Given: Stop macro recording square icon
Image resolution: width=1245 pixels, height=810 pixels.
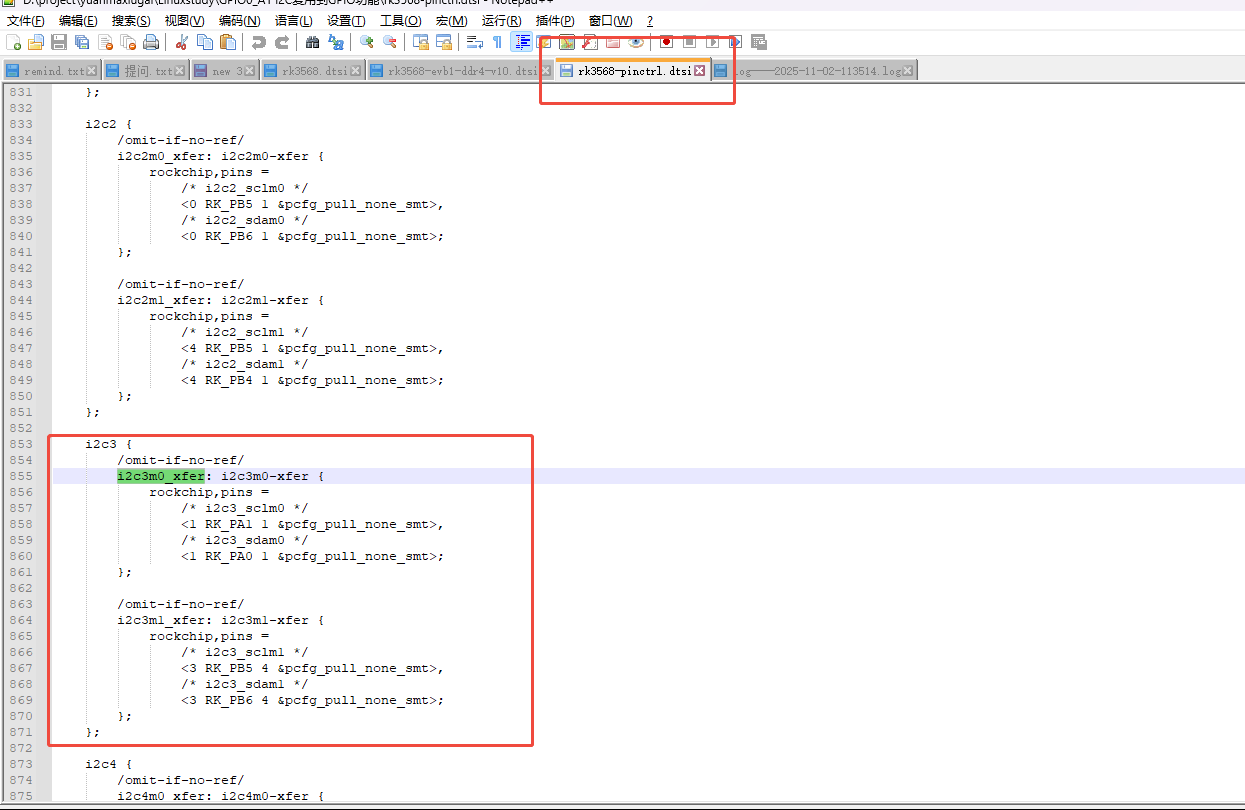Looking at the screenshot, I should pos(689,42).
